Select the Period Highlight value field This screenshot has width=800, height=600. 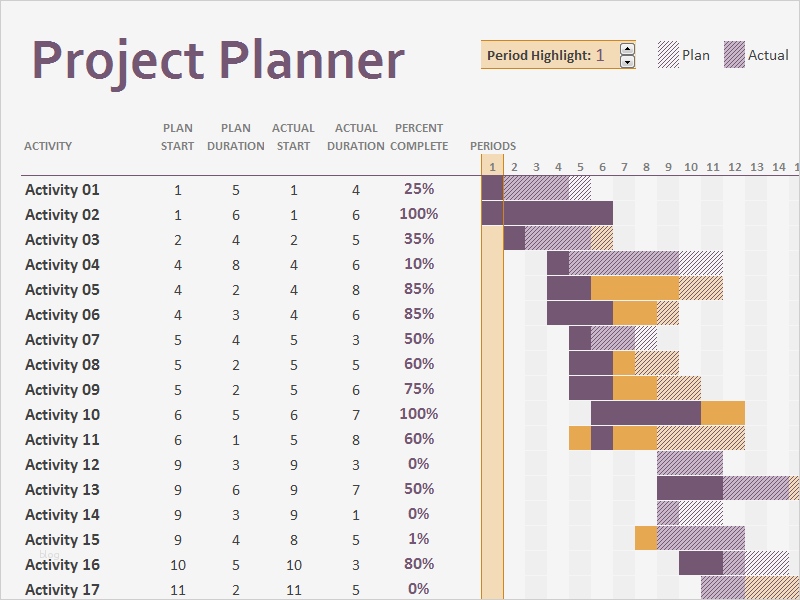600,55
